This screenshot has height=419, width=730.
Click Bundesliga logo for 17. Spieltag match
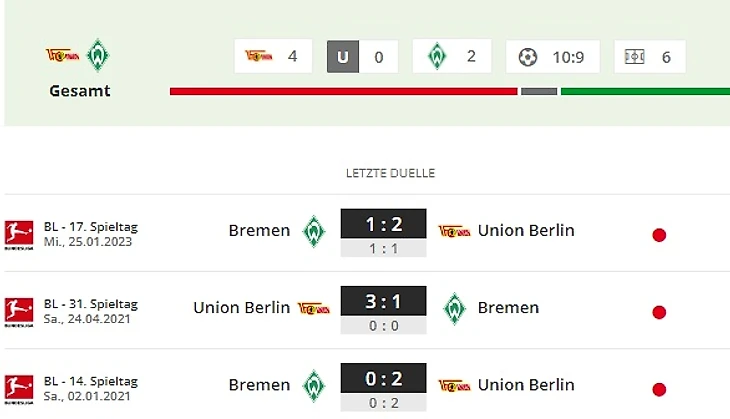click(x=20, y=233)
